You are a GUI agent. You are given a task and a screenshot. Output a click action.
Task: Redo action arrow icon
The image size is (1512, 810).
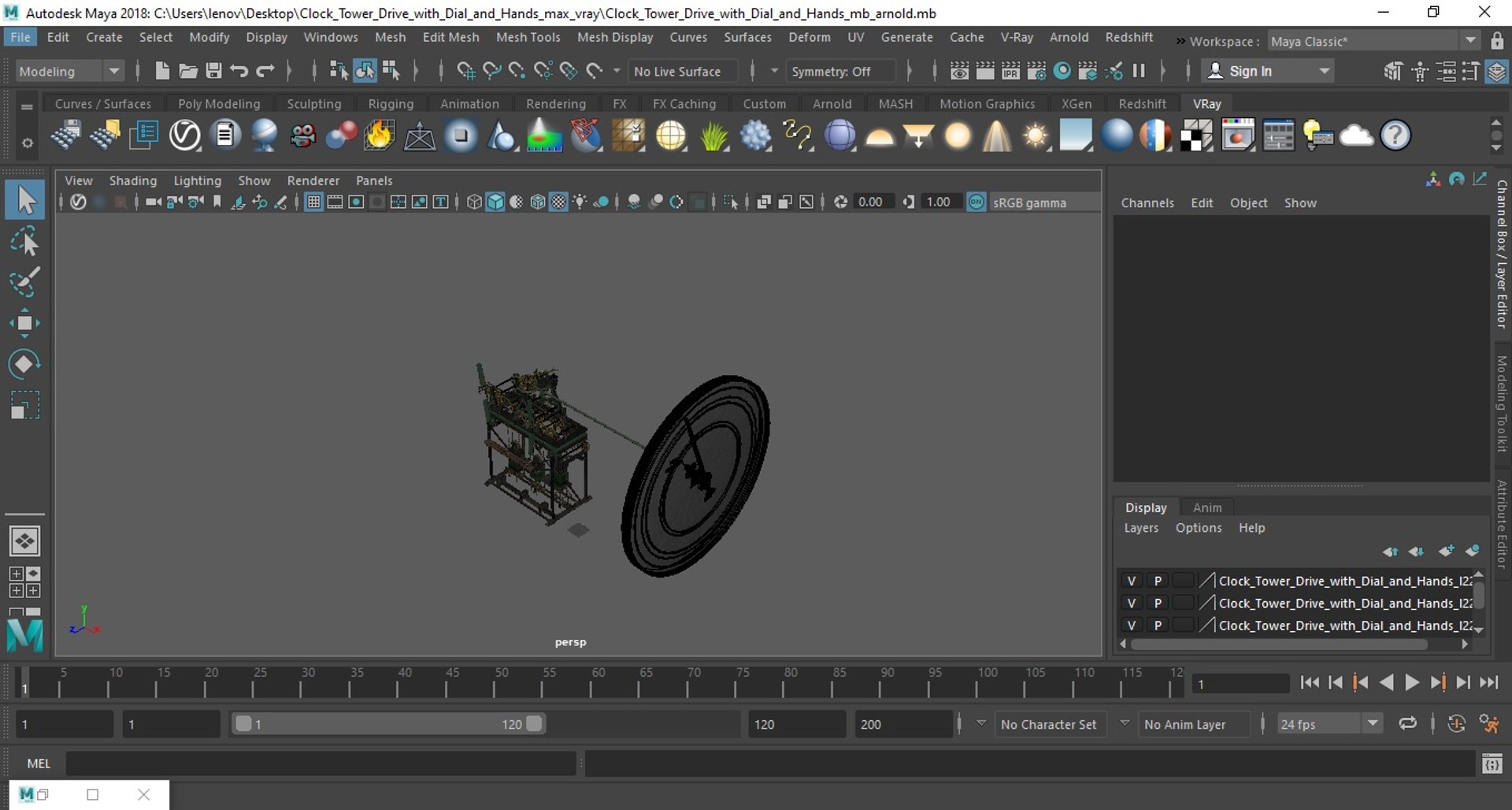point(265,71)
